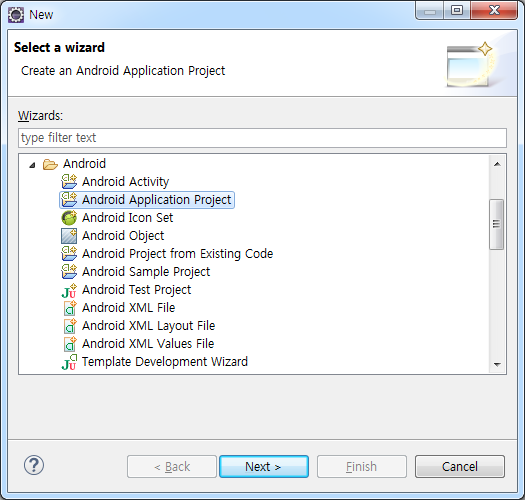Click the disabled Back button
This screenshot has width=525, height=500.
[x=172, y=466]
